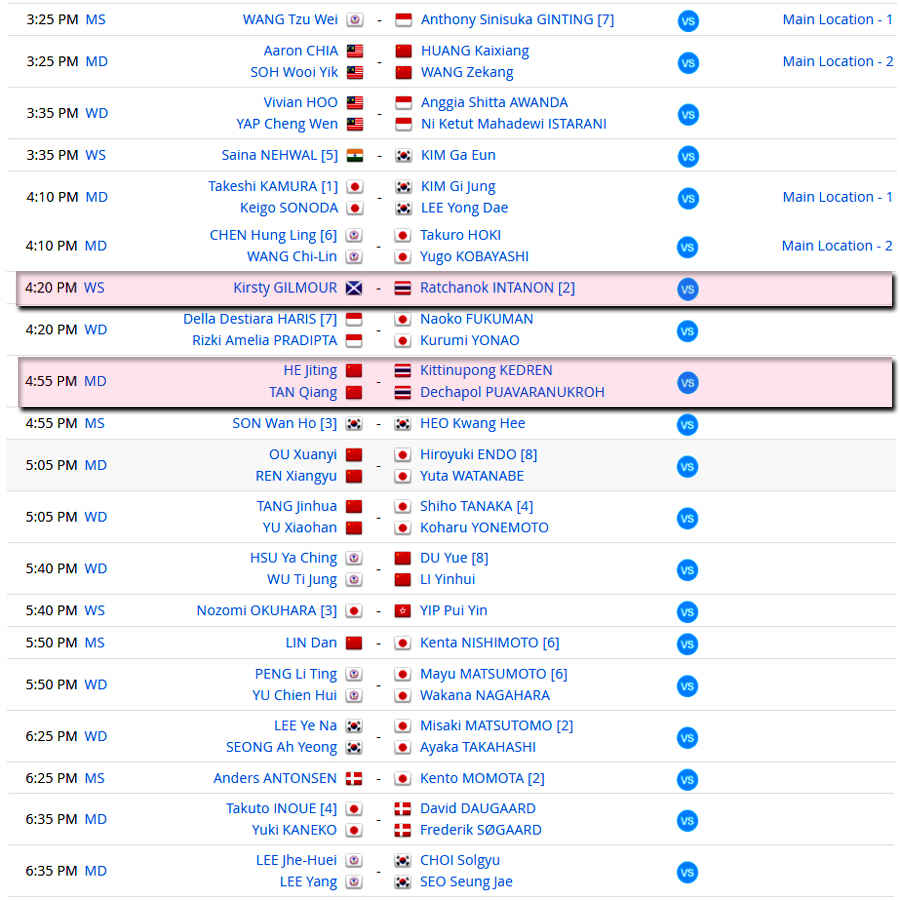Open VS icon for LIN Dan match
The width and height of the screenshot is (900, 900).
pyautogui.click(x=688, y=644)
